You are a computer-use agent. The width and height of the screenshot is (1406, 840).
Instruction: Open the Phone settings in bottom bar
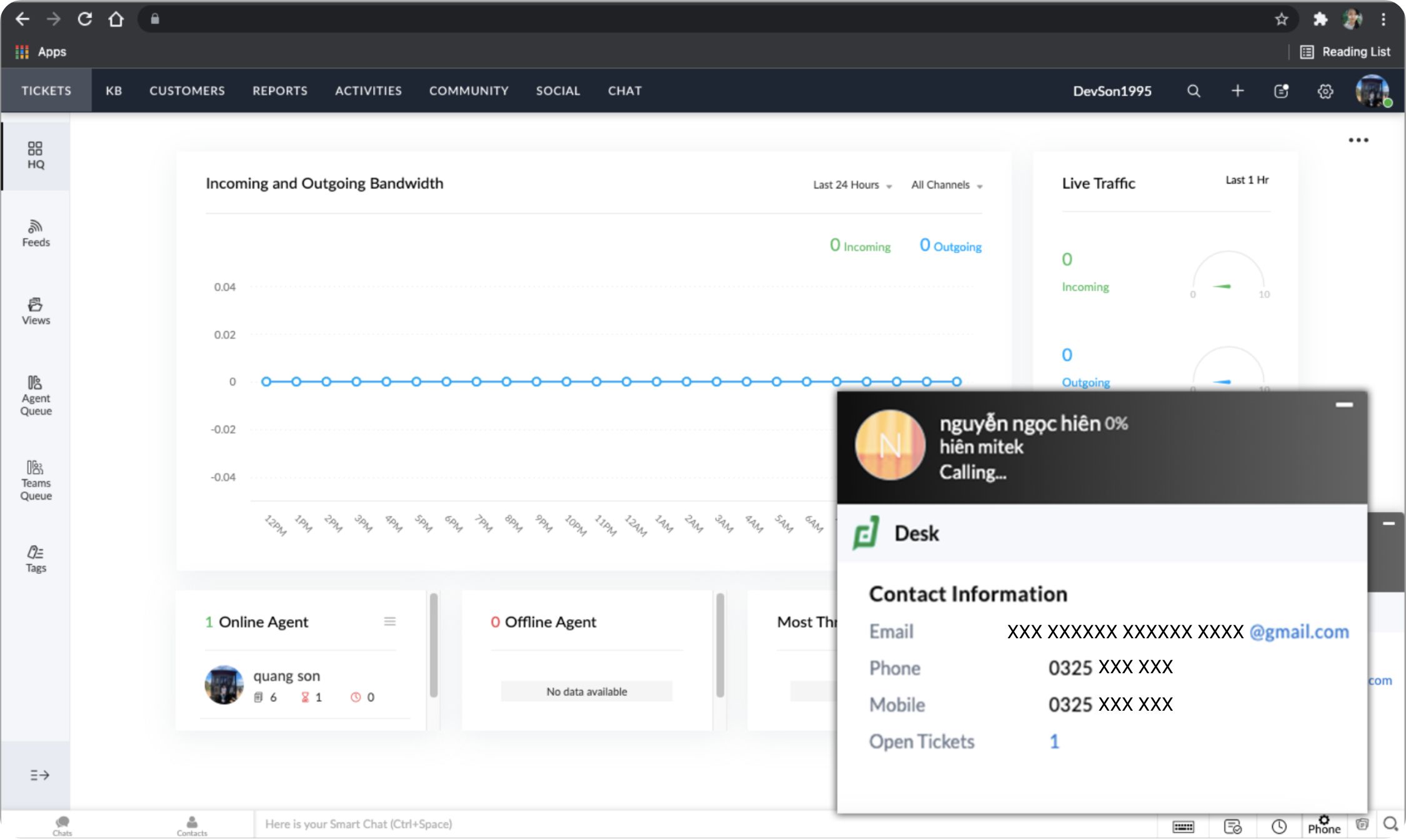pyautogui.click(x=1324, y=825)
